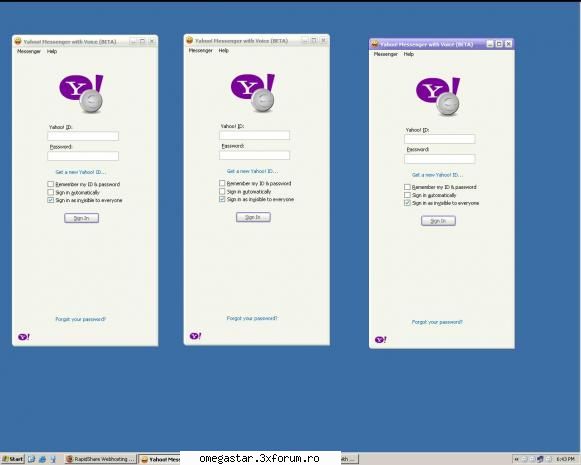Click the small Y! icon at the bottom of the left window
This screenshot has width=581, height=465.
coord(24,337)
